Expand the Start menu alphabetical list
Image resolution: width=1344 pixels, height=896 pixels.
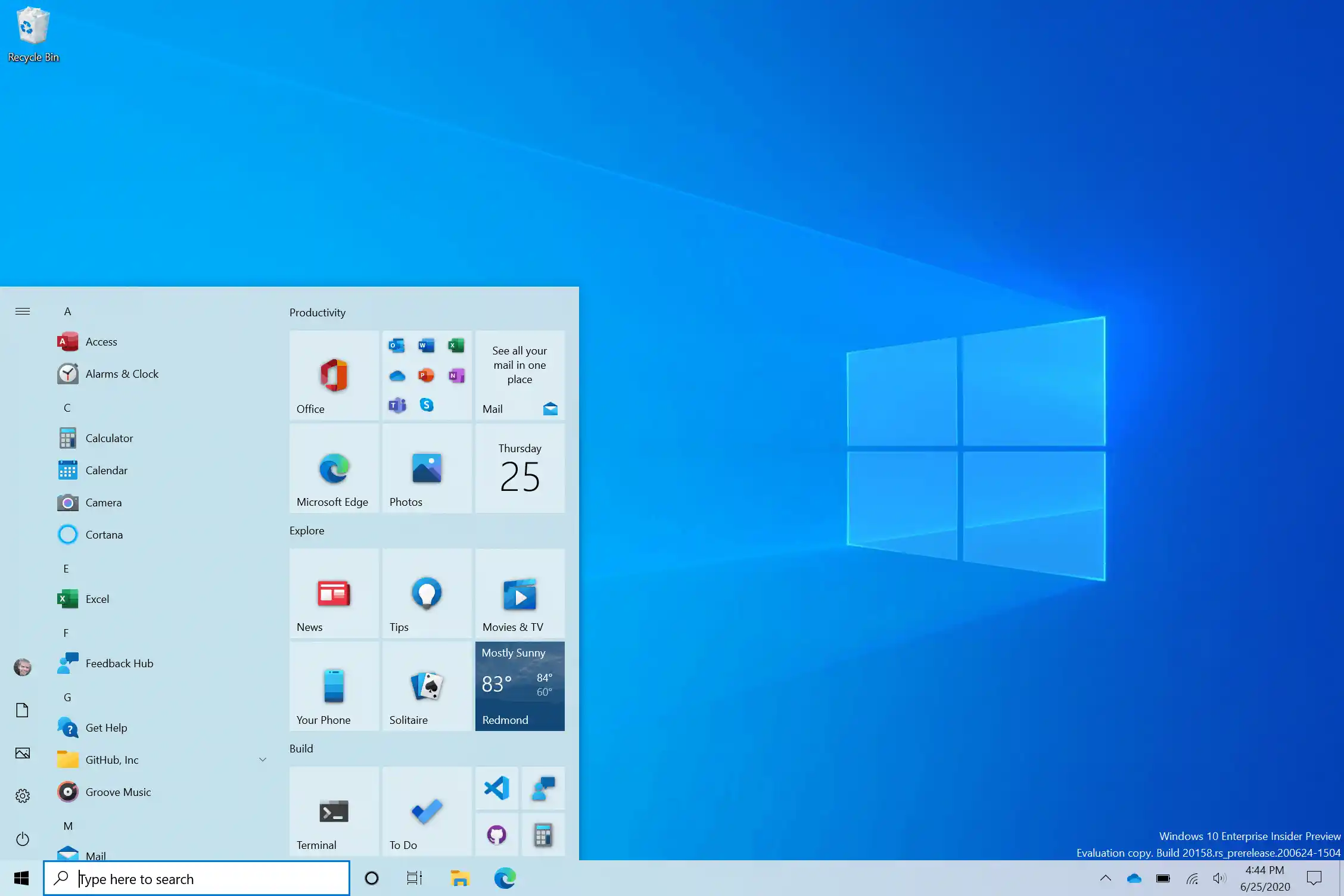pyautogui.click(x=22, y=311)
